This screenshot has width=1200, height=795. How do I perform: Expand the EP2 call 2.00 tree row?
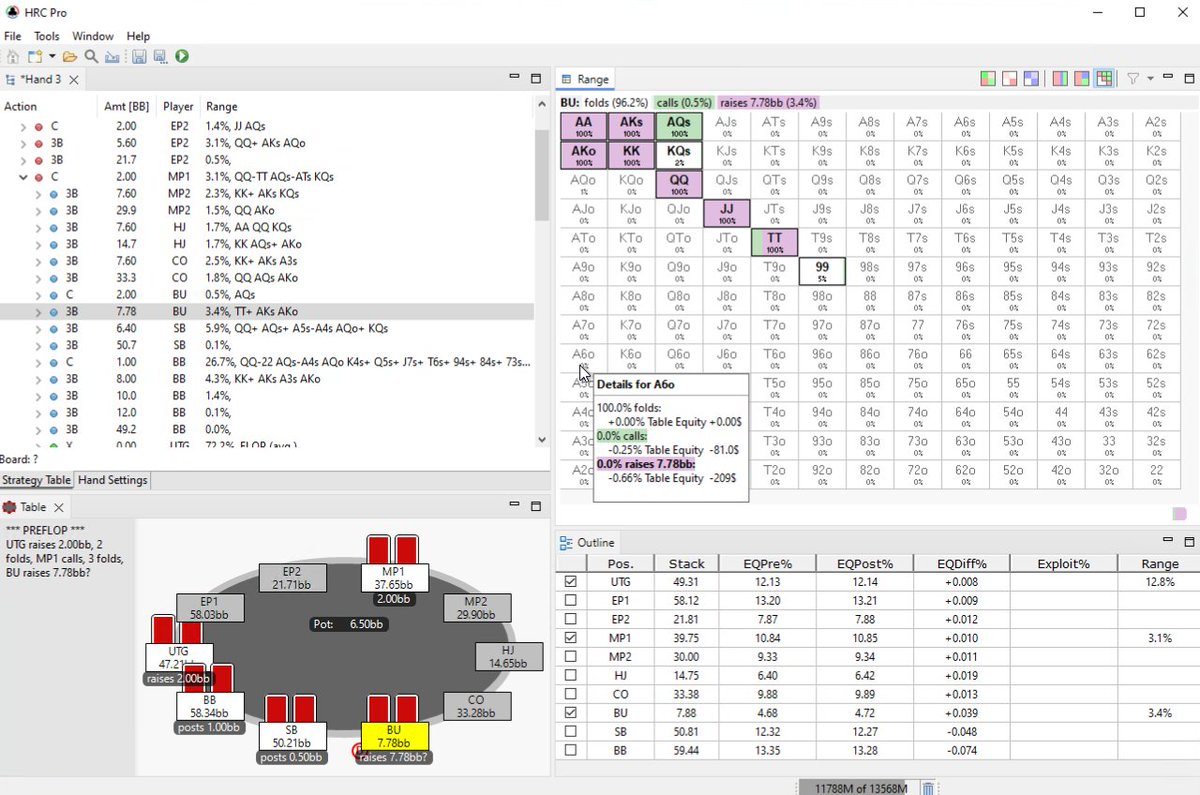[x=24, y=127]
